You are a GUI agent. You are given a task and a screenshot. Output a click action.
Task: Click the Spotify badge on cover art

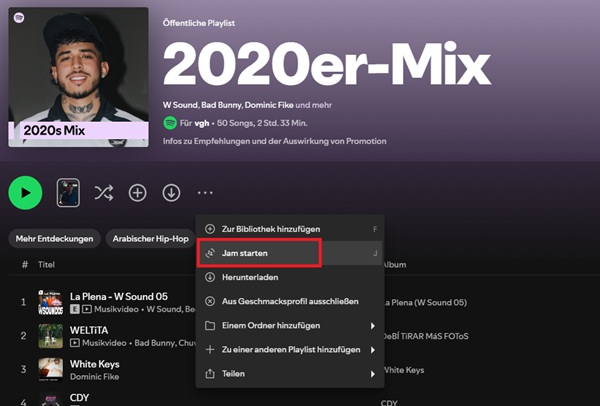pyautogui.click(x=19, y=18)
